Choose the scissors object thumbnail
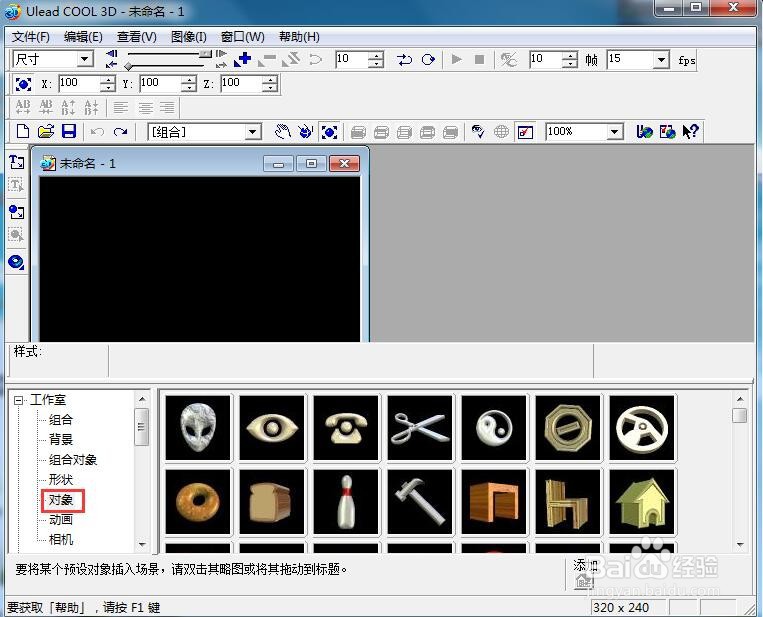763x617 pixels. coord(420,428)
